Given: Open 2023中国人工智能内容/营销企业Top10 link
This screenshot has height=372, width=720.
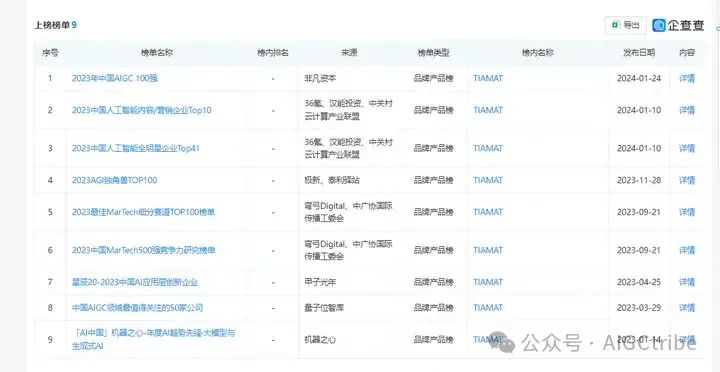Looking at the screenshot, I should tap(141, 110).
